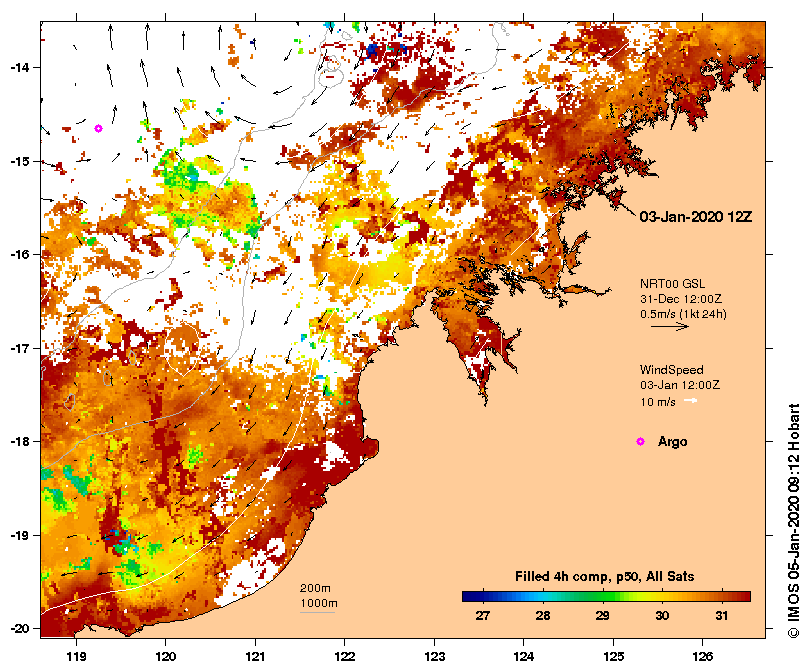Click the black 0.5m/s current scale arrow
Viewport: 809px width, 672px height.
(x=670, y=326)
